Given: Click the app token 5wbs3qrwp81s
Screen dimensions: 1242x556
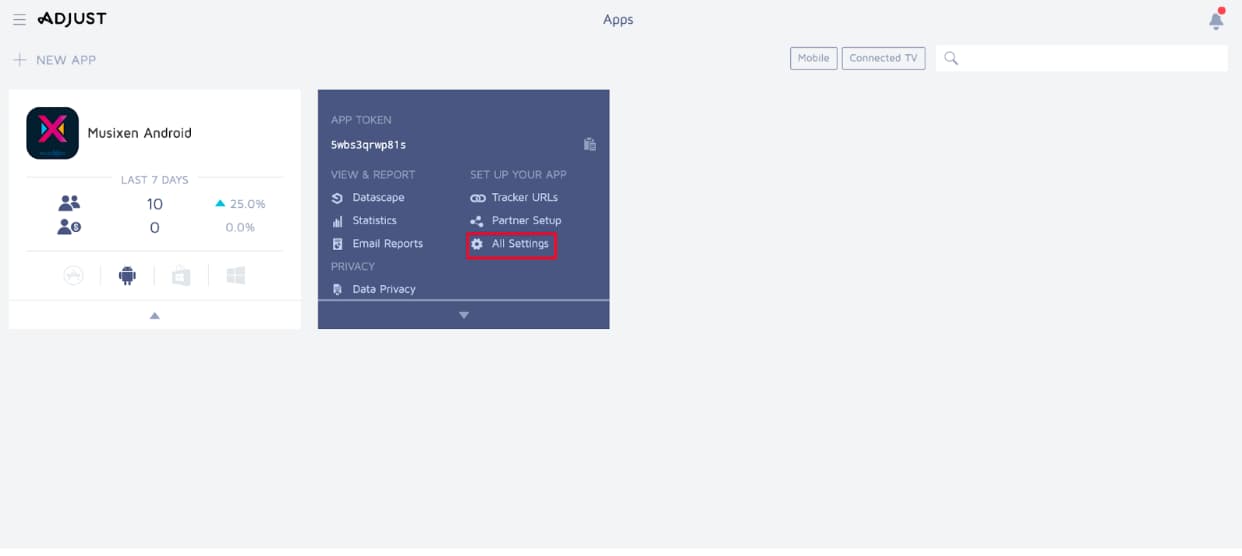Looking at the screenshot, I should 368,144.
